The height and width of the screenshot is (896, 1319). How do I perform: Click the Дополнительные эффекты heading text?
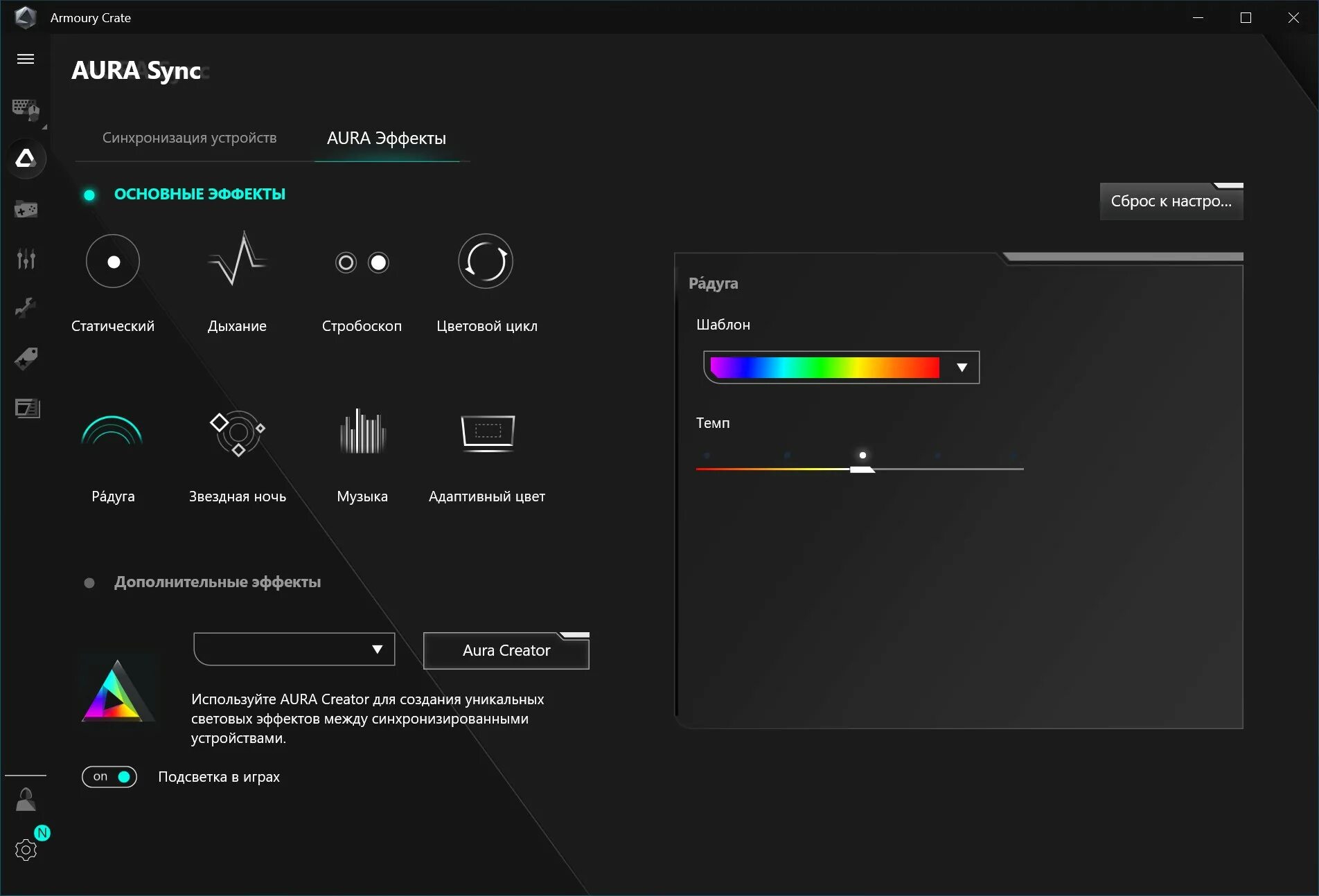[x=218, y=582]
